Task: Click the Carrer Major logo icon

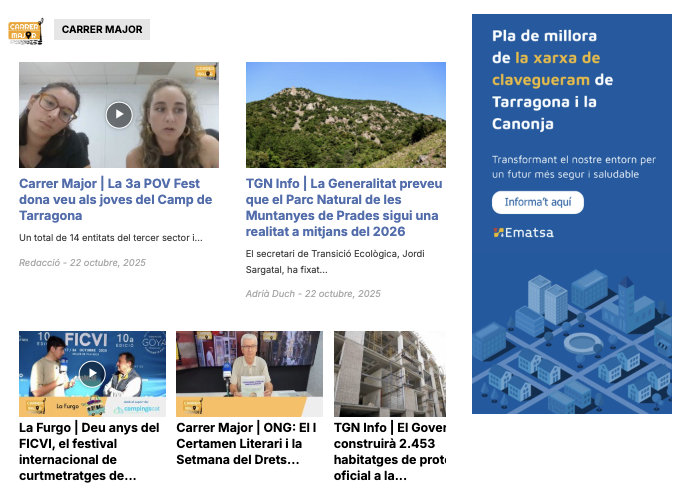Action: (x=25, y=31)
